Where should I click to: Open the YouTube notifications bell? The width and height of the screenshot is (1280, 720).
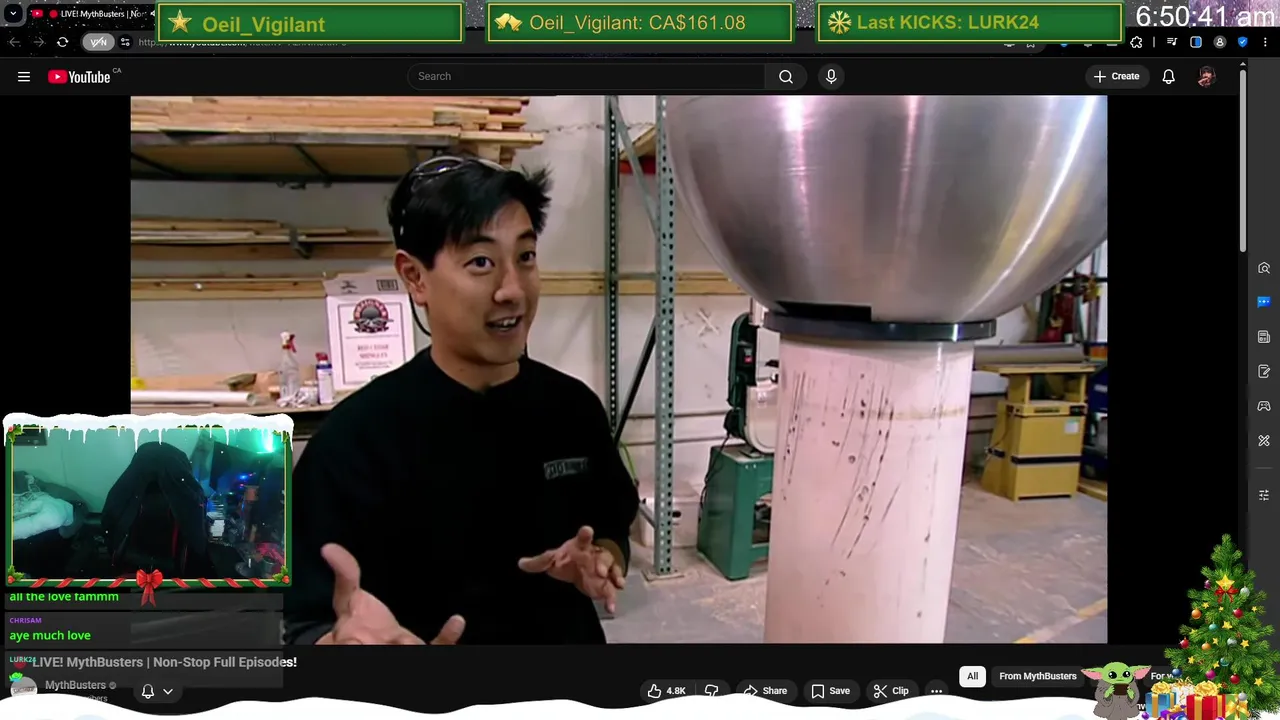(1168, 76)
